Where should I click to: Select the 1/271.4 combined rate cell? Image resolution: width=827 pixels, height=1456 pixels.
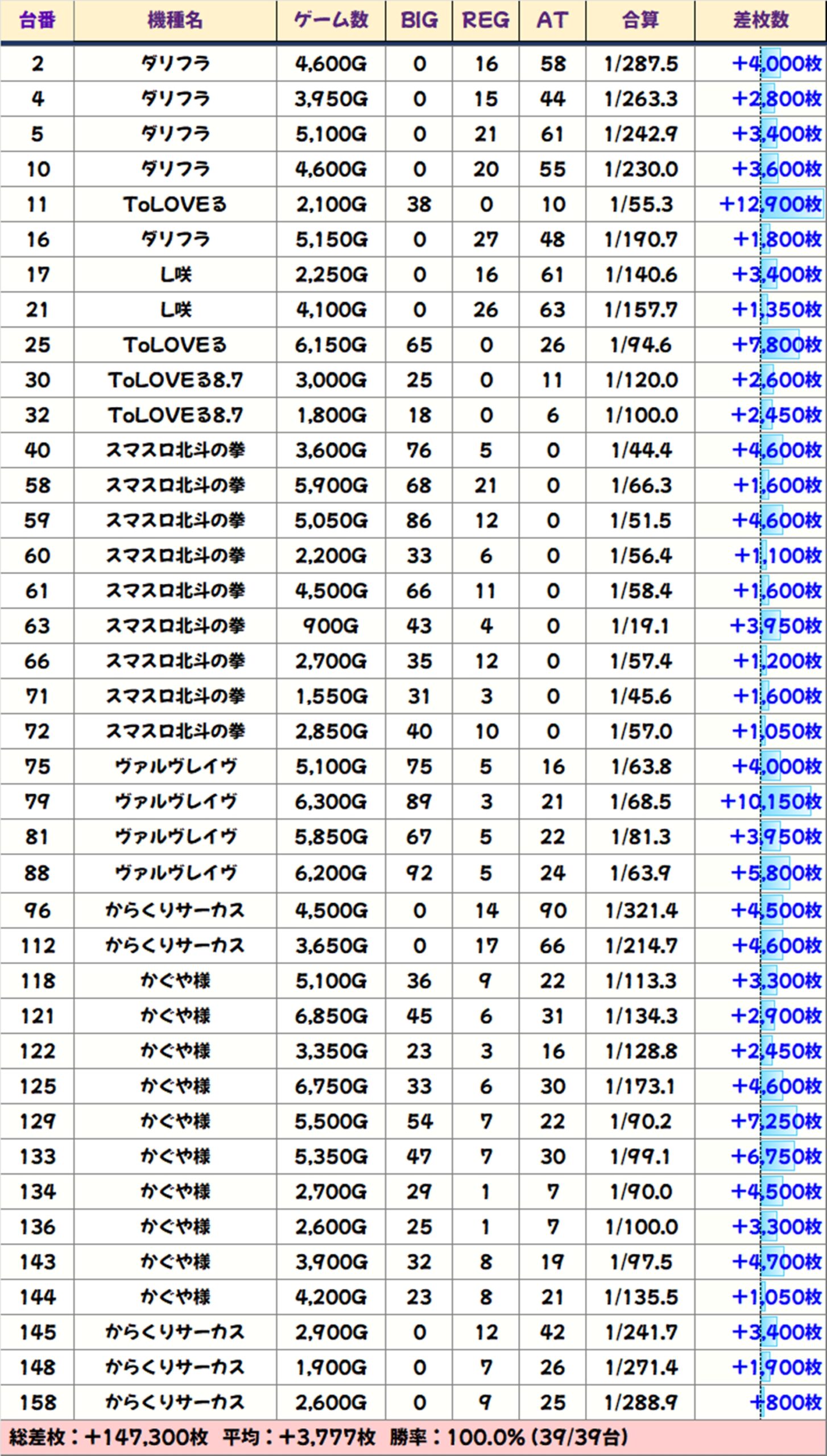tap(640, 1367)
